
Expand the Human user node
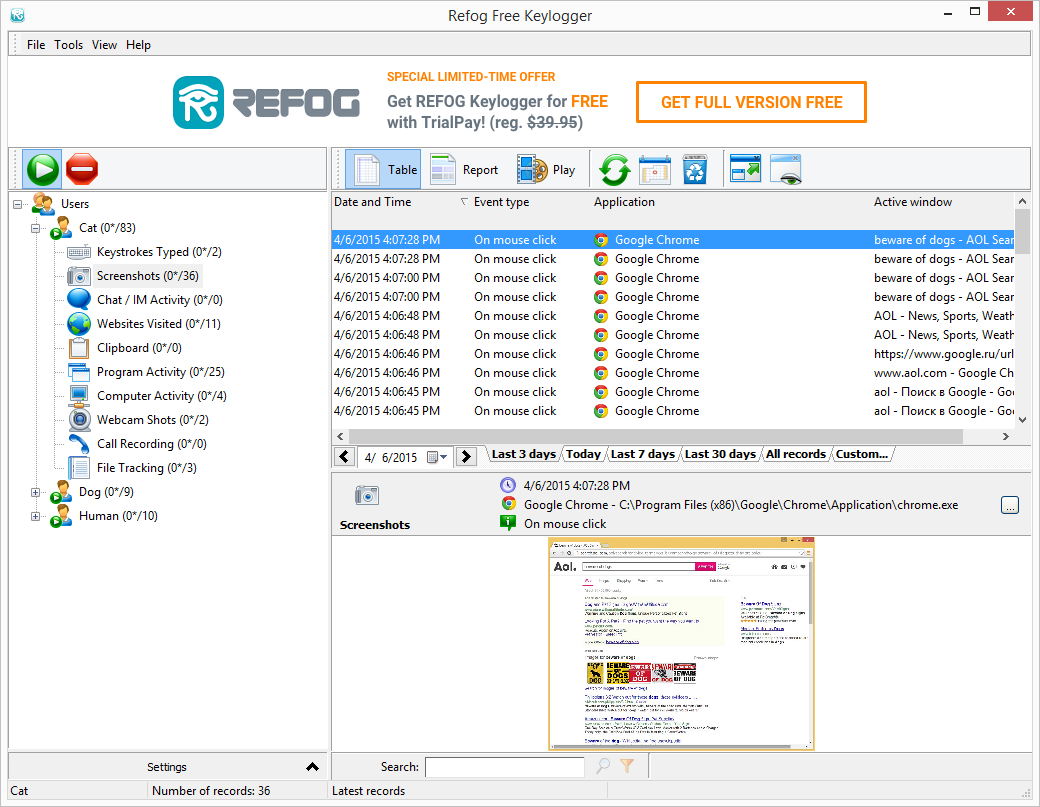click(35, 516)
